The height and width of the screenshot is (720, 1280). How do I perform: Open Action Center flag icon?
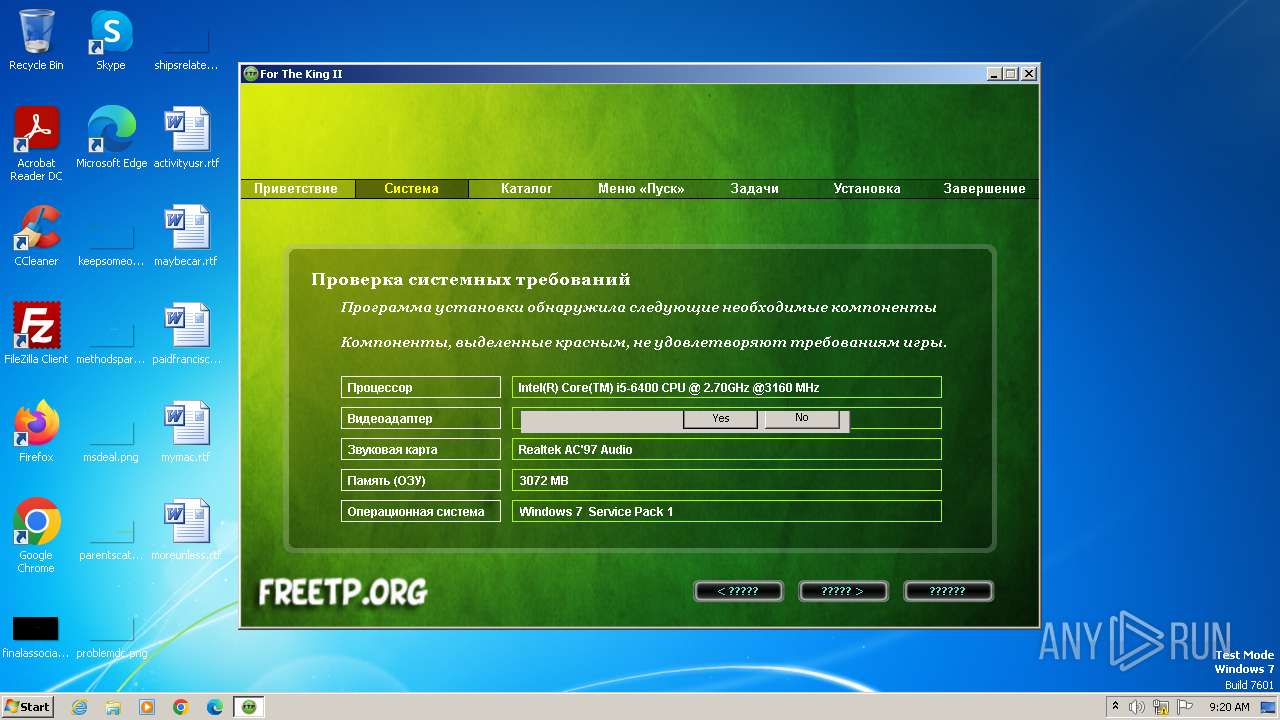pos(1184,707)
